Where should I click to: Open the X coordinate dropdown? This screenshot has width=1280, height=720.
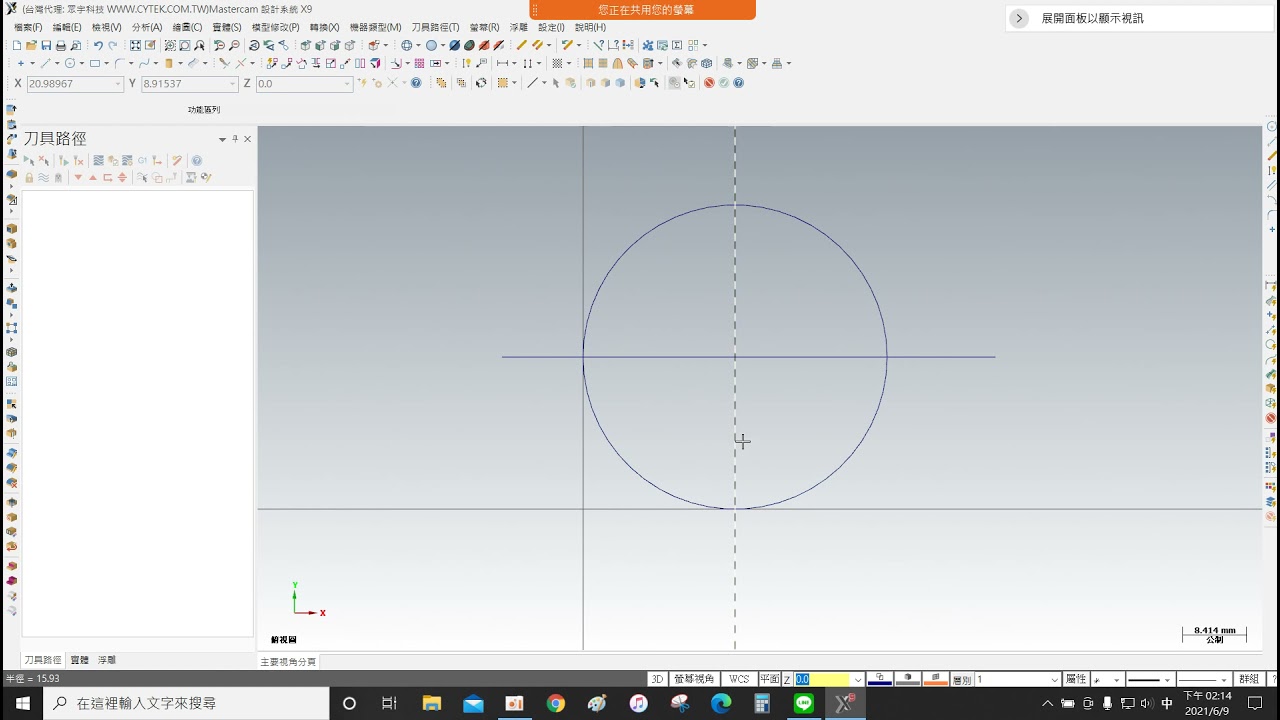(x=119, y=84)
